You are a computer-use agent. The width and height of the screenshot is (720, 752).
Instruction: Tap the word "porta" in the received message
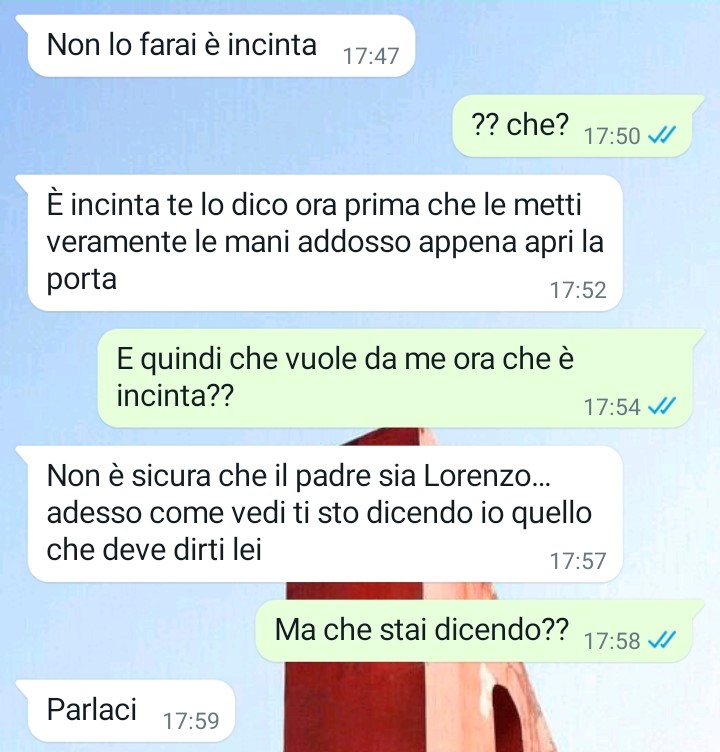click(82, 281)
